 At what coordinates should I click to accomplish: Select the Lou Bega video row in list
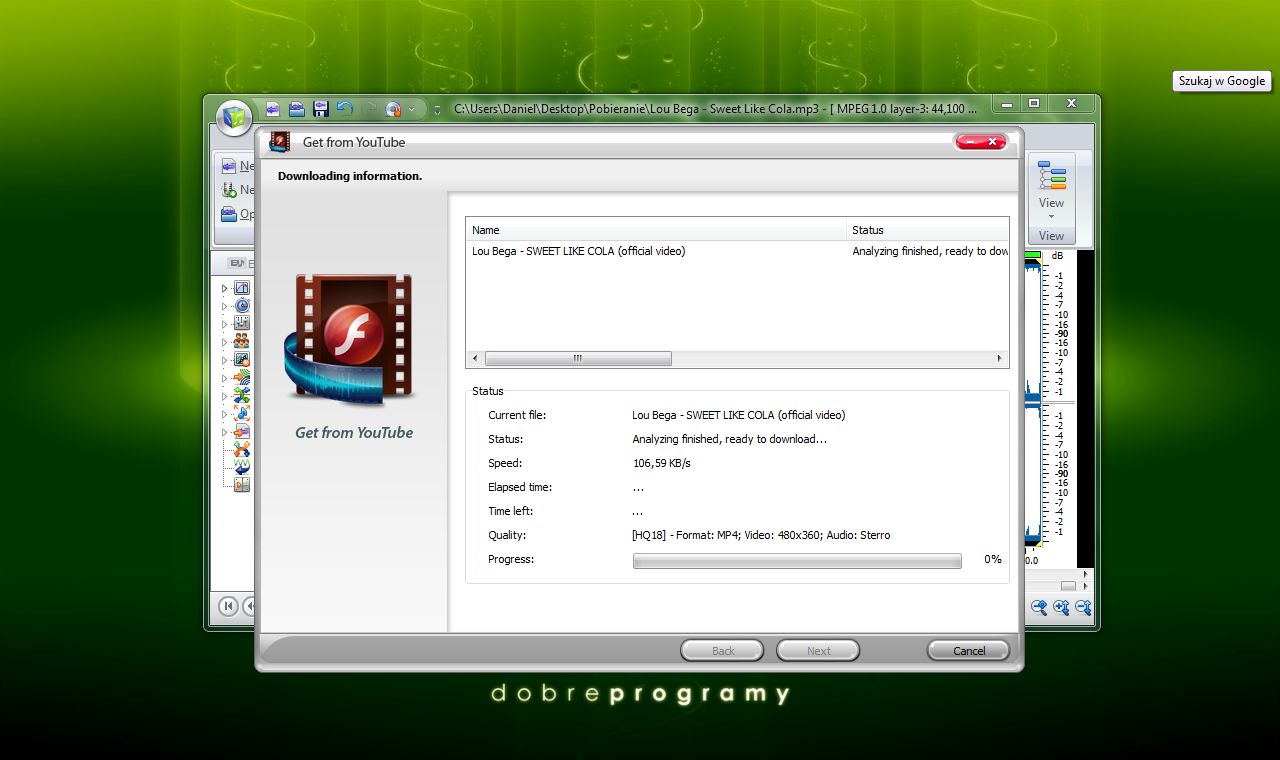738,251
